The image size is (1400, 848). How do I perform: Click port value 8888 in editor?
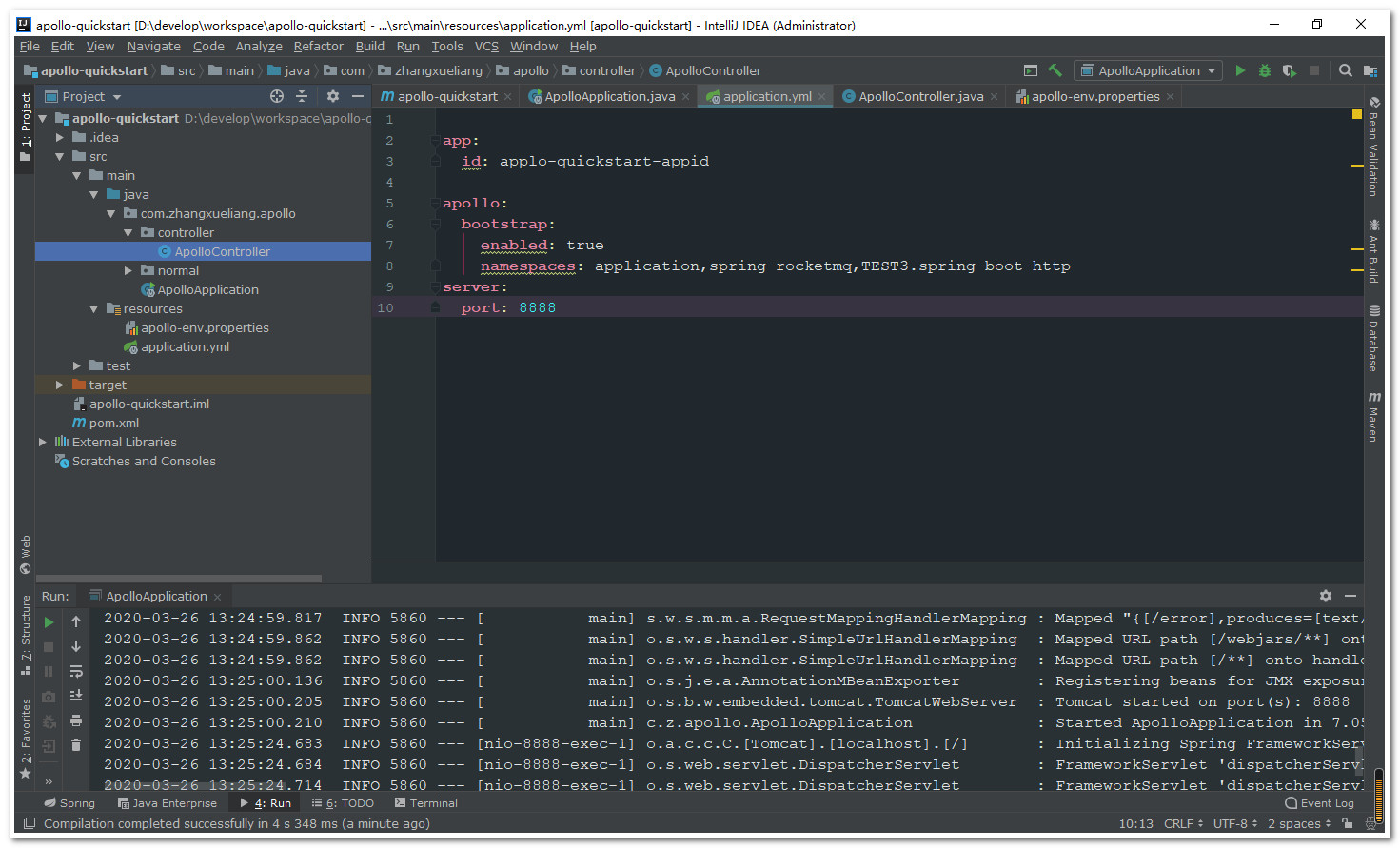537,307
